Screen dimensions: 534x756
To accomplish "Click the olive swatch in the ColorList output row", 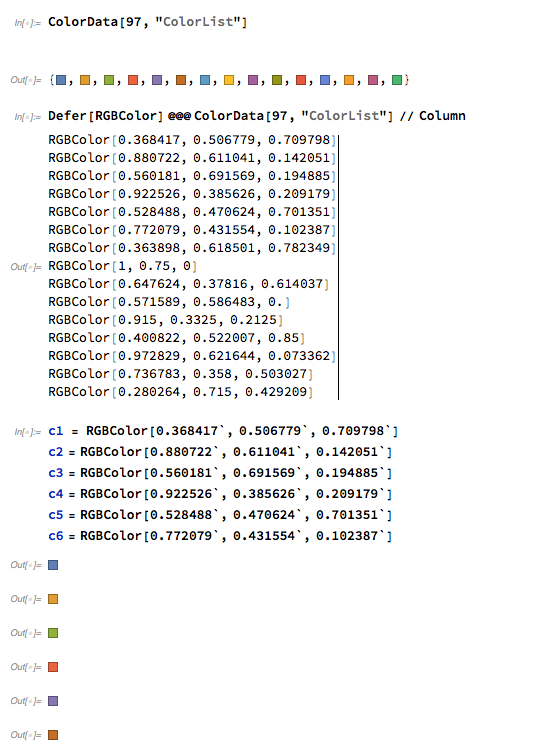I will 277,80.
